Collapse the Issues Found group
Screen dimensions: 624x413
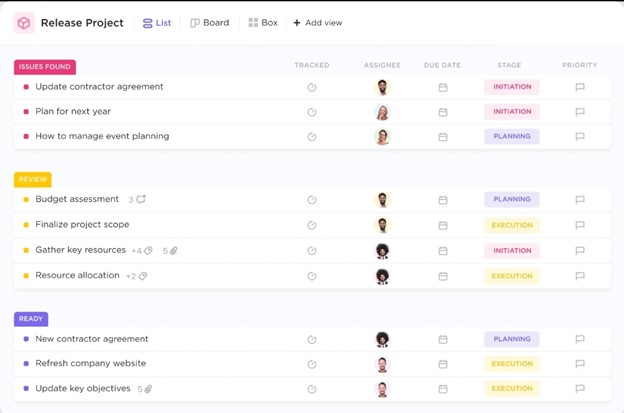[x=45, y=67]
